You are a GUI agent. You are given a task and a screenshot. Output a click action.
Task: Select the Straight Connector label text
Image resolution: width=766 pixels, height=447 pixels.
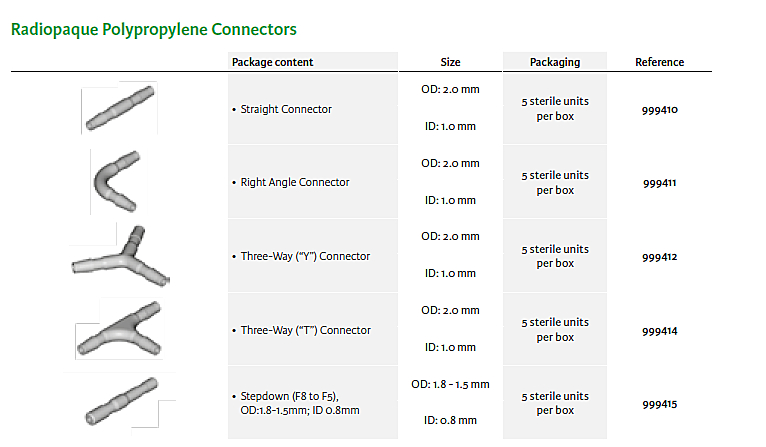pos(286,109)
